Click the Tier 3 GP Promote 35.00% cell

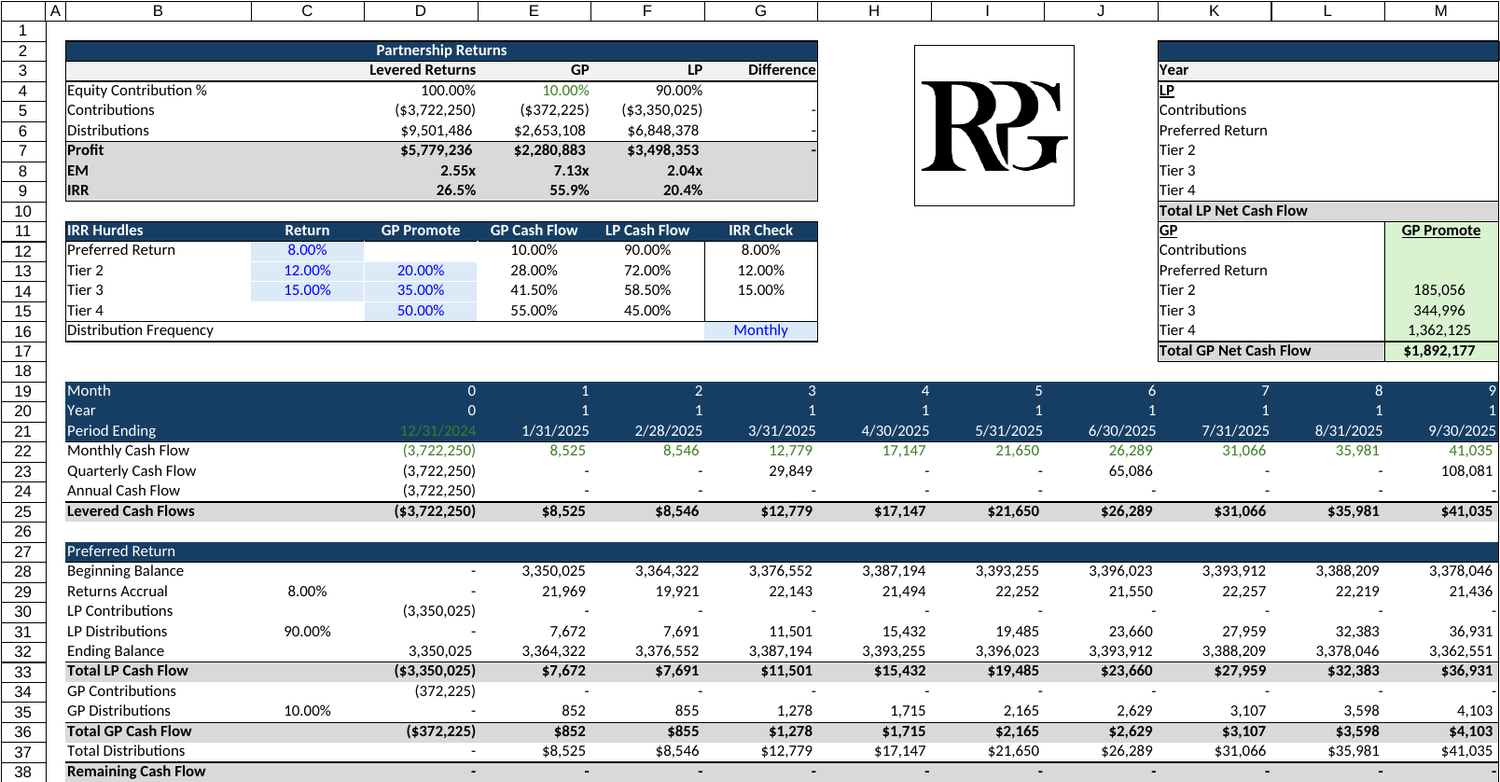click(420, 291)
